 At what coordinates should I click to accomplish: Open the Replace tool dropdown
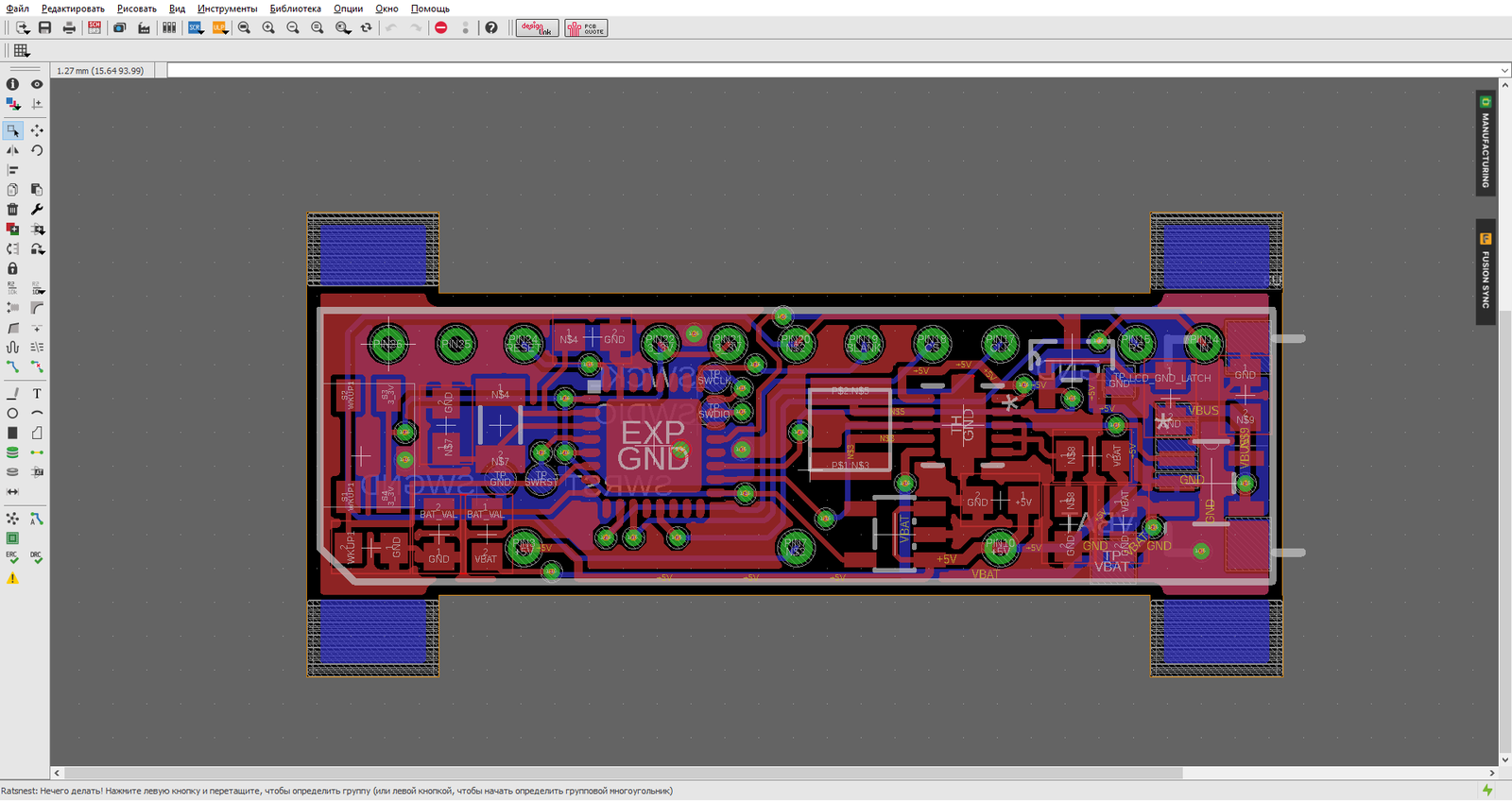tap(37, 248)
